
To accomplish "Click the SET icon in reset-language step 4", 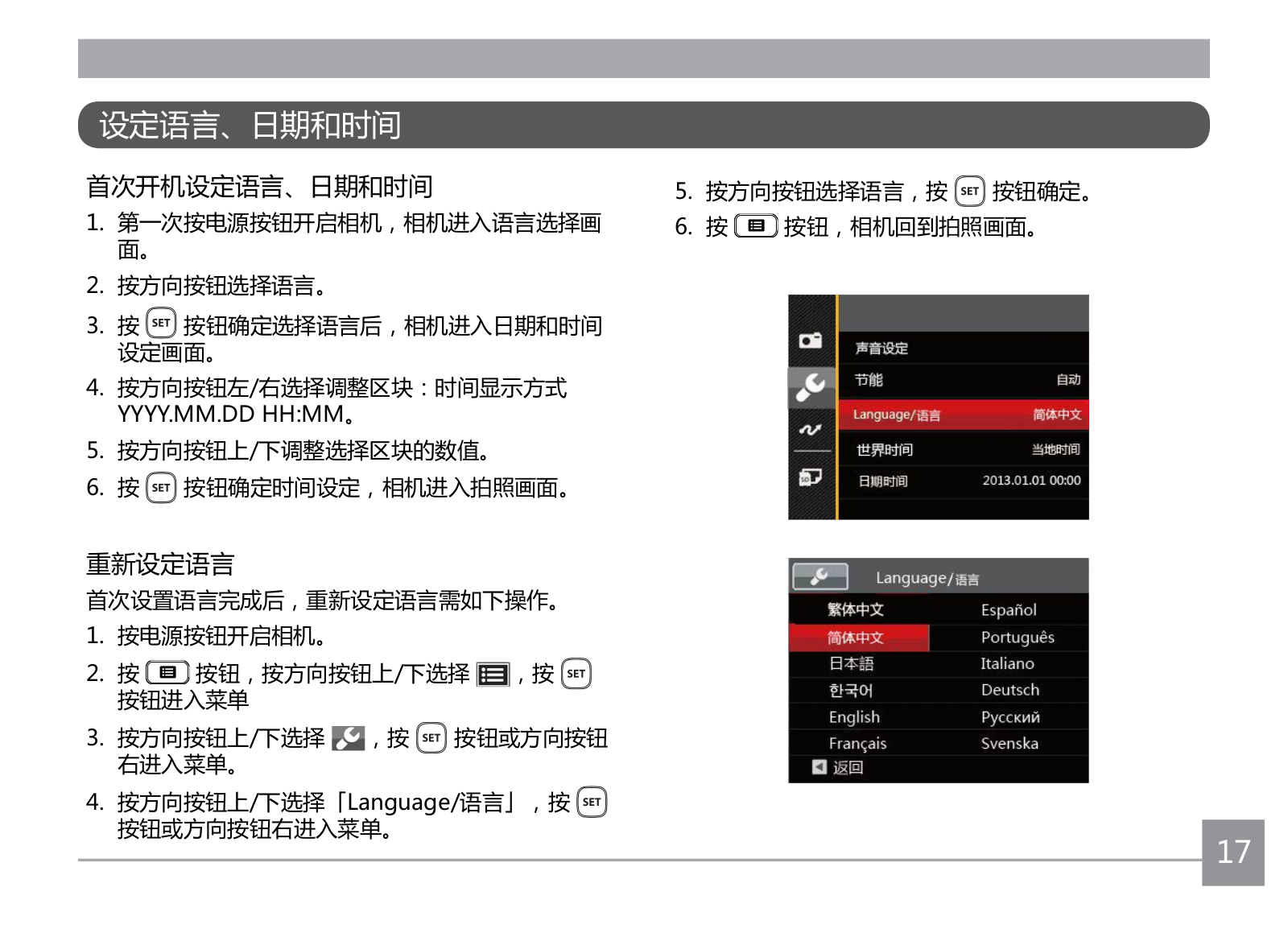I will pos(592,802).
